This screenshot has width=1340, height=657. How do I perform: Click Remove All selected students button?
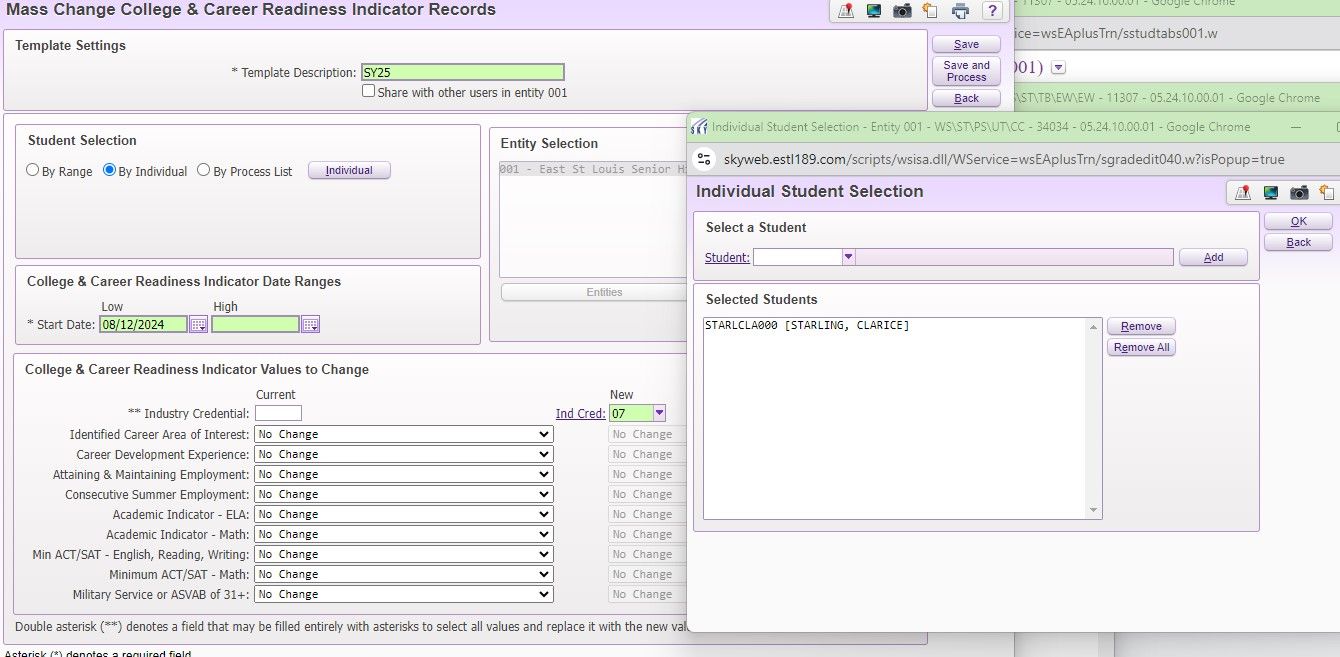tap(1141, 348)
